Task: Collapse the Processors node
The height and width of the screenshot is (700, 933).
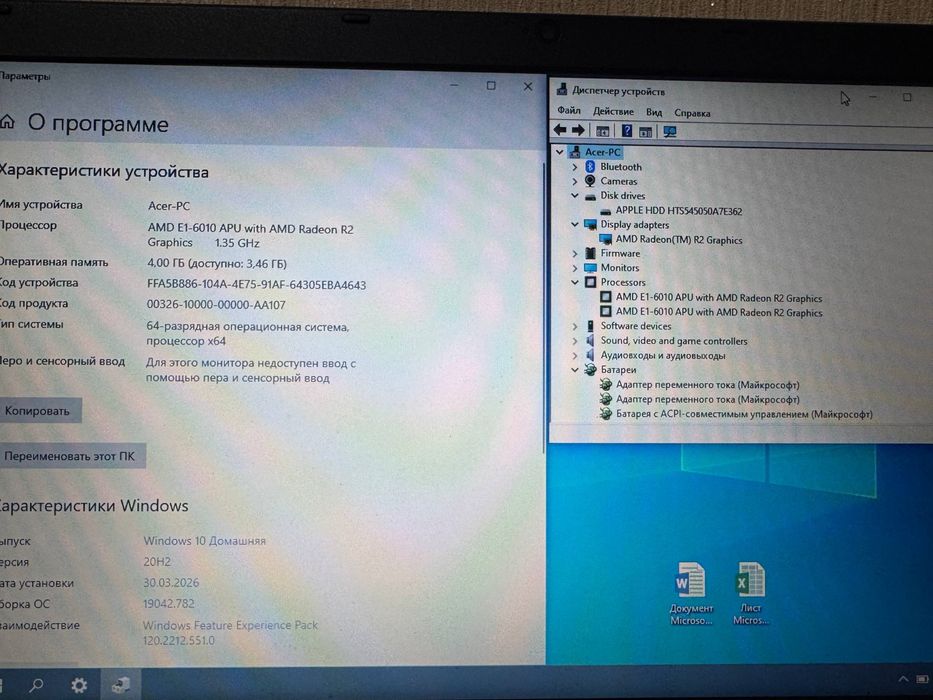Action: click(575, 282)
